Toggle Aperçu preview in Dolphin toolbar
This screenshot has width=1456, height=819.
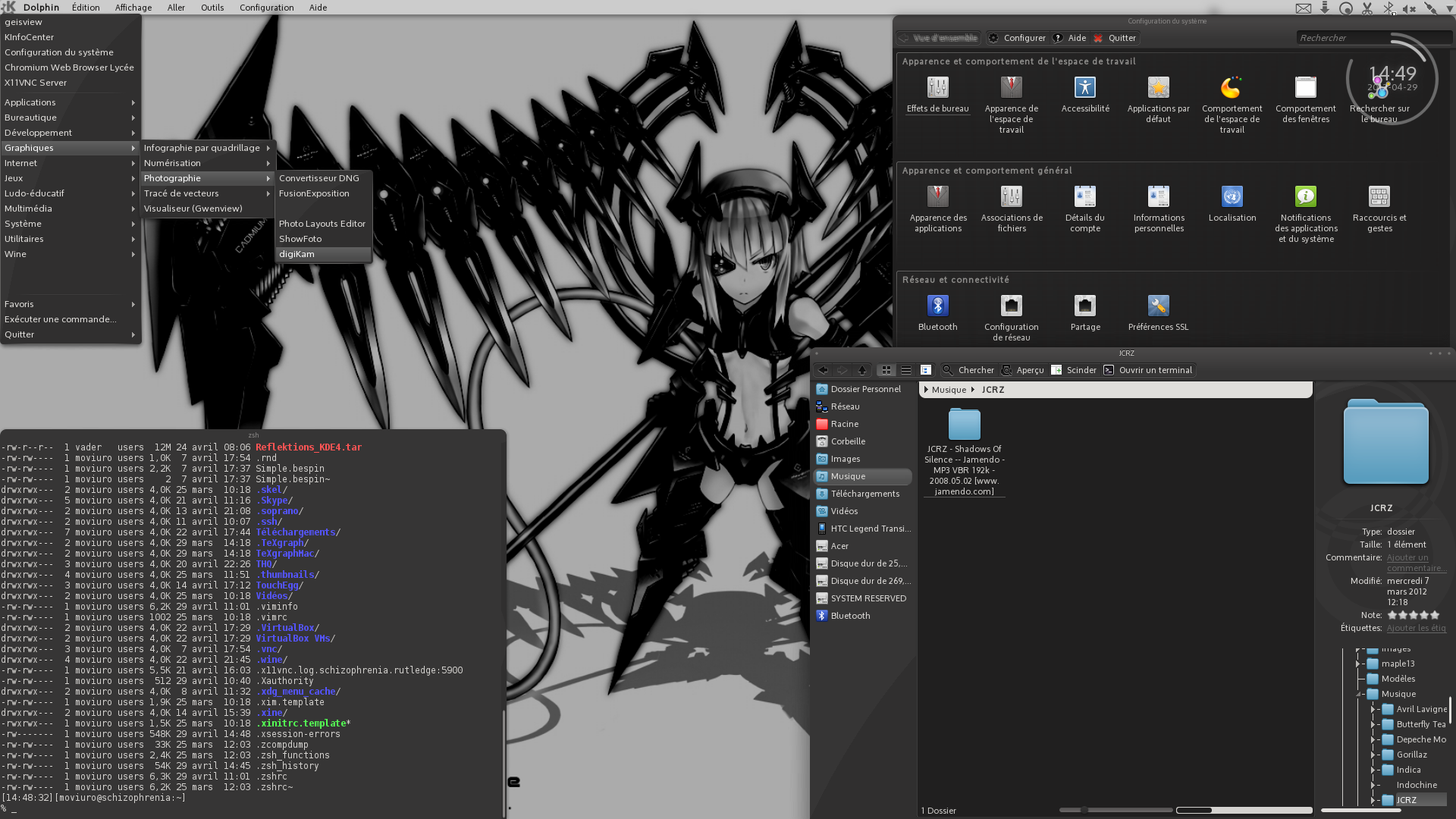[x=1022, y=370]
